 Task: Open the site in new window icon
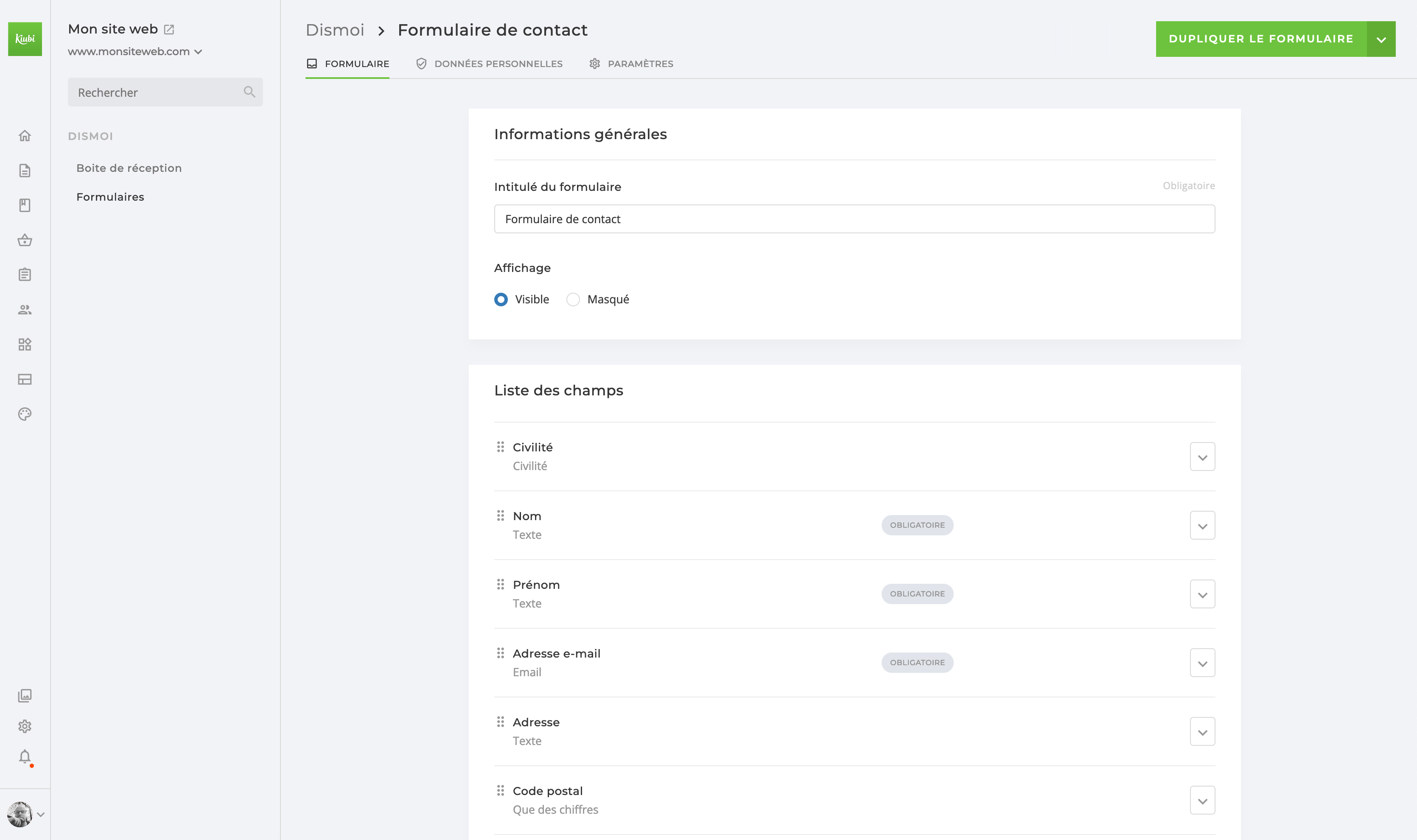click(x=168, y=29)
